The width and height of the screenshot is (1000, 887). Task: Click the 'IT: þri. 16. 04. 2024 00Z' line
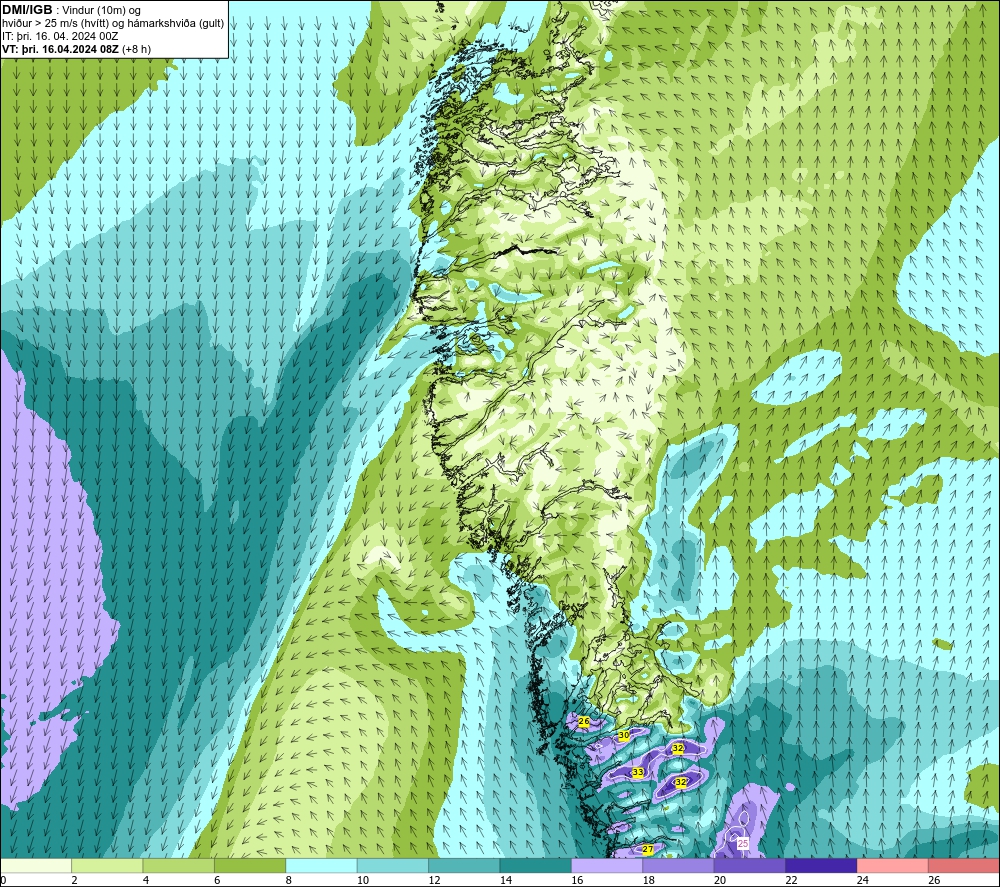tap(60, 36)
